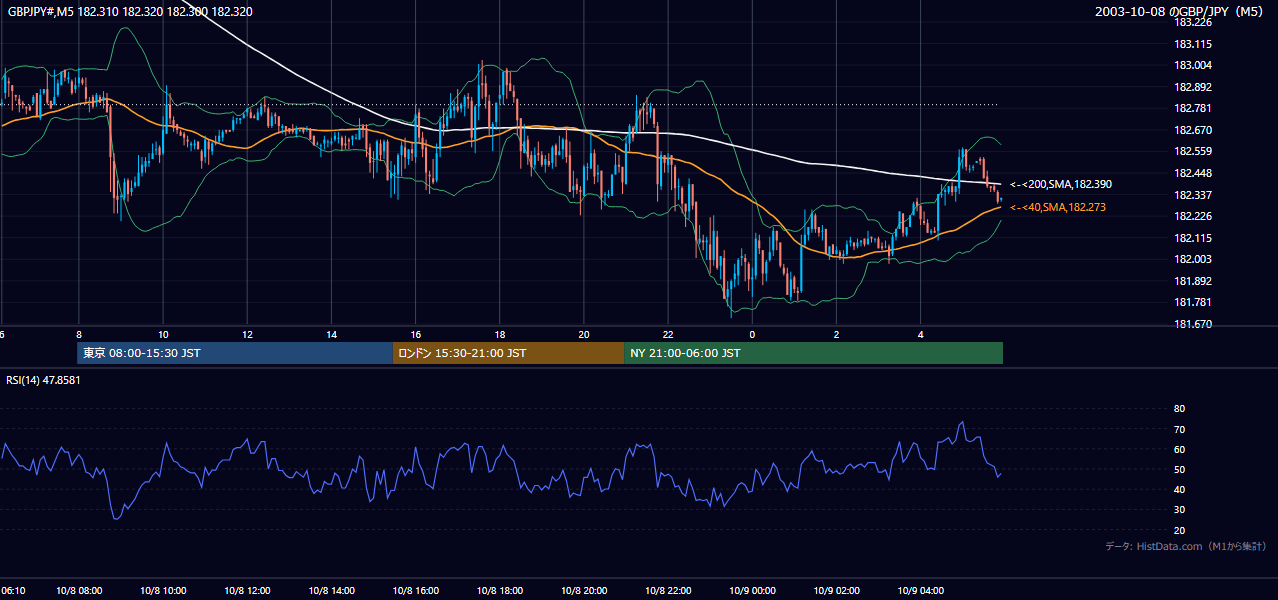Screen dimensions: 1278x600
Task: Click hour tick 8 above the Tokyo bar
Action: click(x=79, y=335)
